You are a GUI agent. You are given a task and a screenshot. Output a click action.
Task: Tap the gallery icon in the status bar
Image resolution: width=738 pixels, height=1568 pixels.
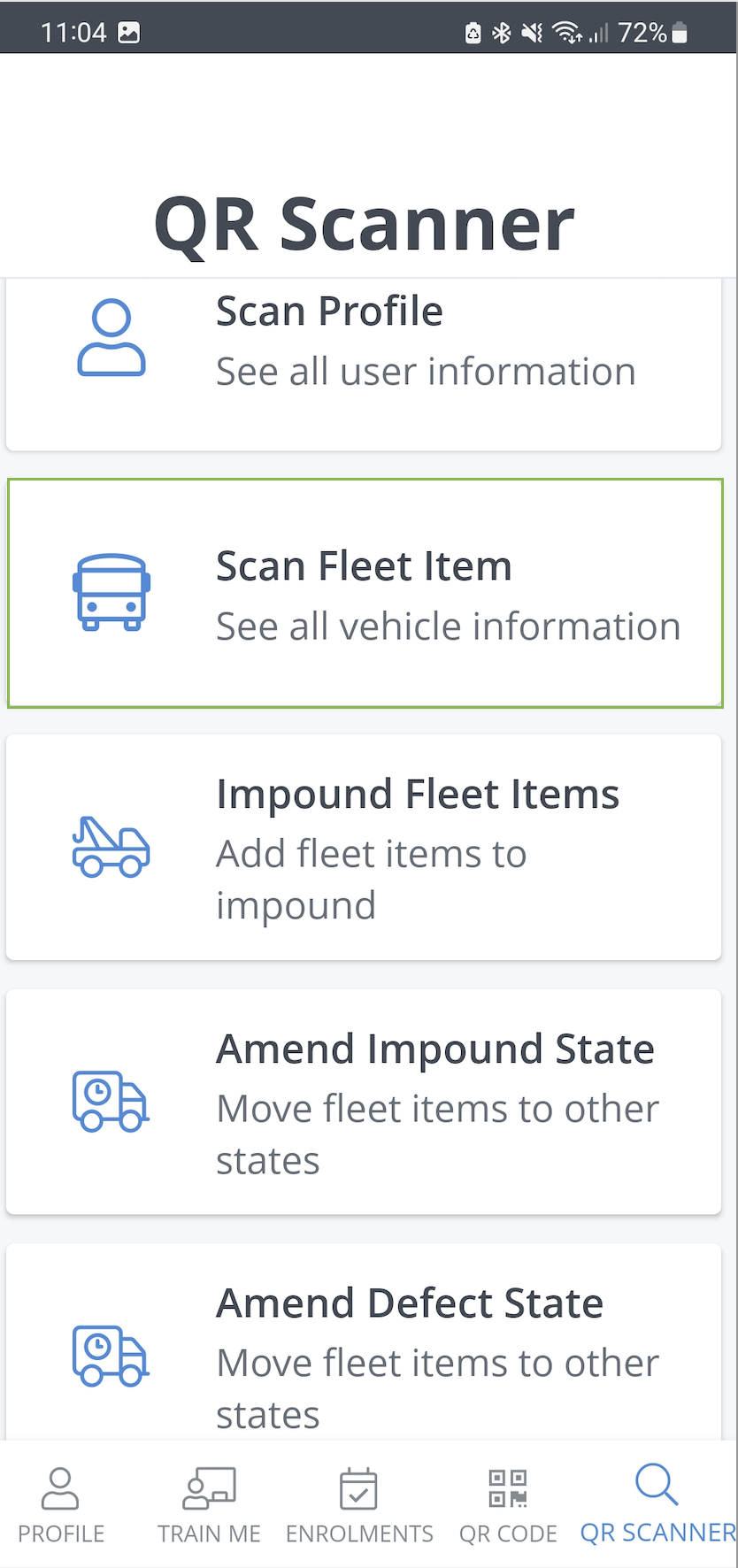click(x=129, y=32)
